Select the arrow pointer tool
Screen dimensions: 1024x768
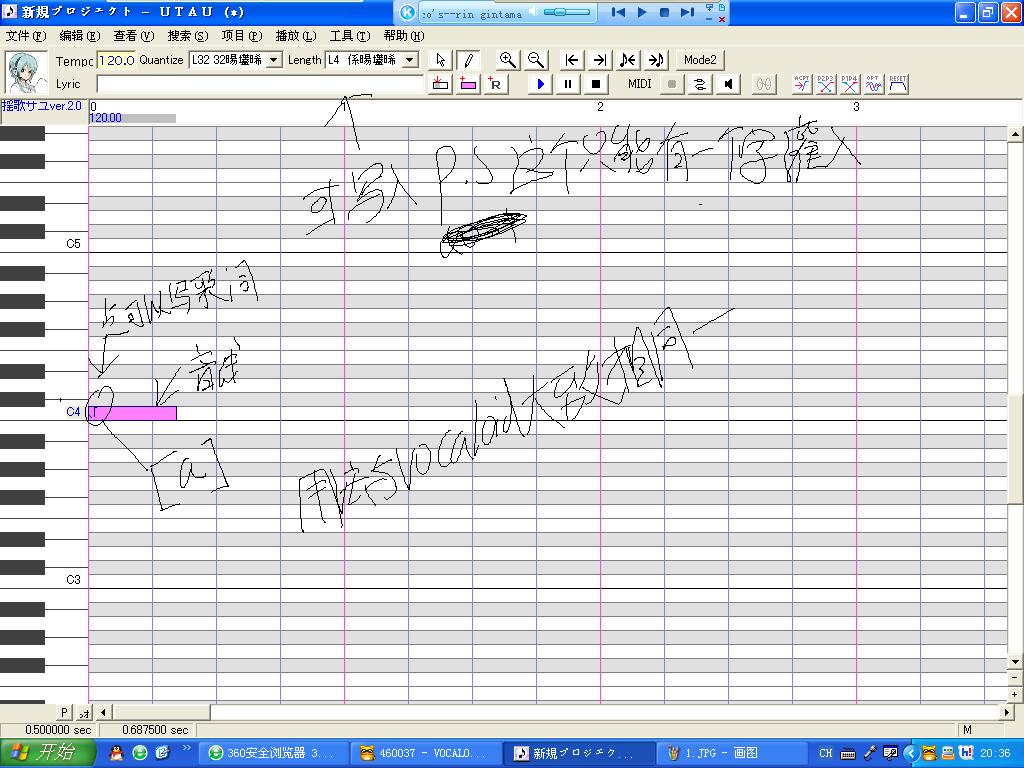[441, 60]
